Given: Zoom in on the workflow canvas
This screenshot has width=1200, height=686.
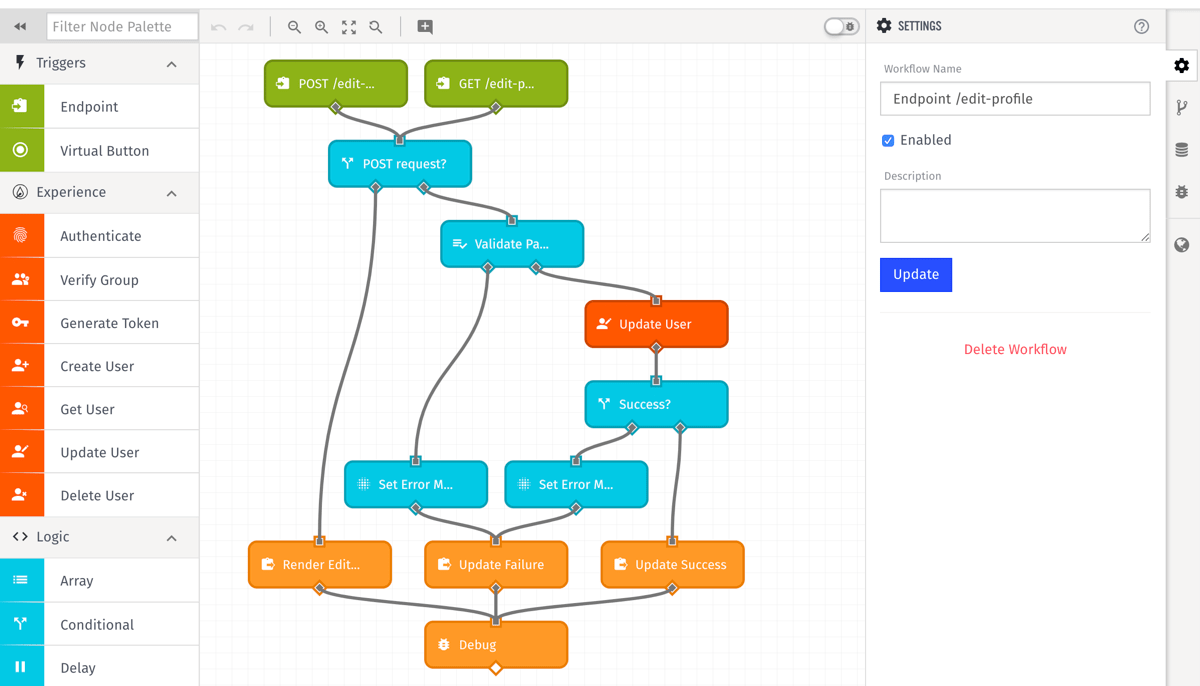Looking at the screenshot, I should pos(321,27).
